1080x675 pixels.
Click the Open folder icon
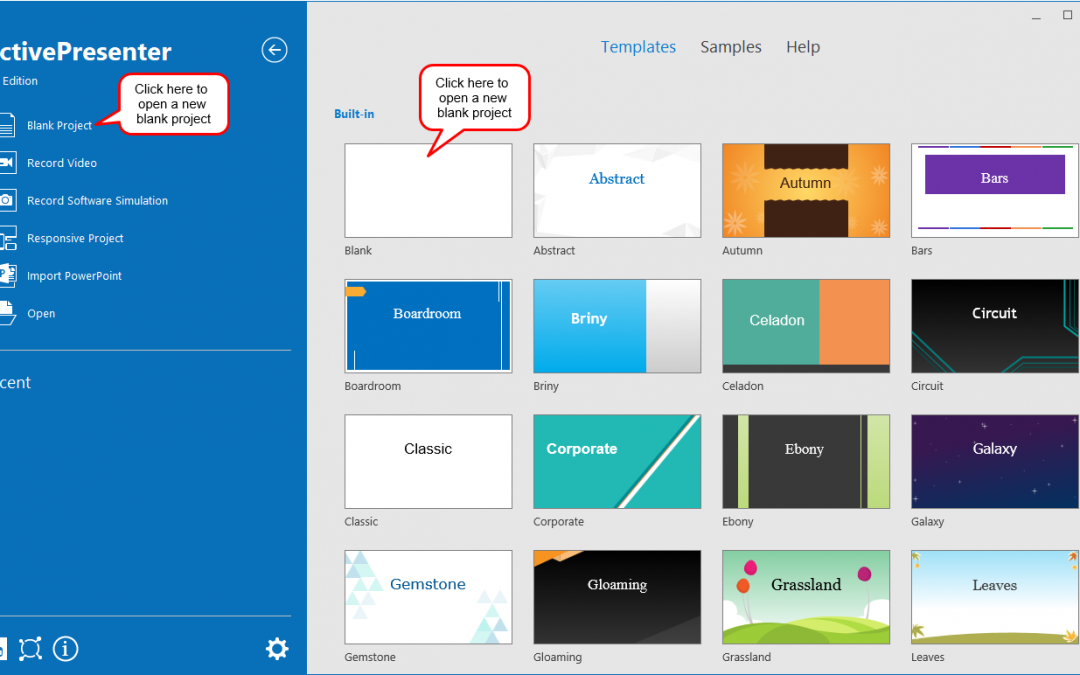coord(7,313)
